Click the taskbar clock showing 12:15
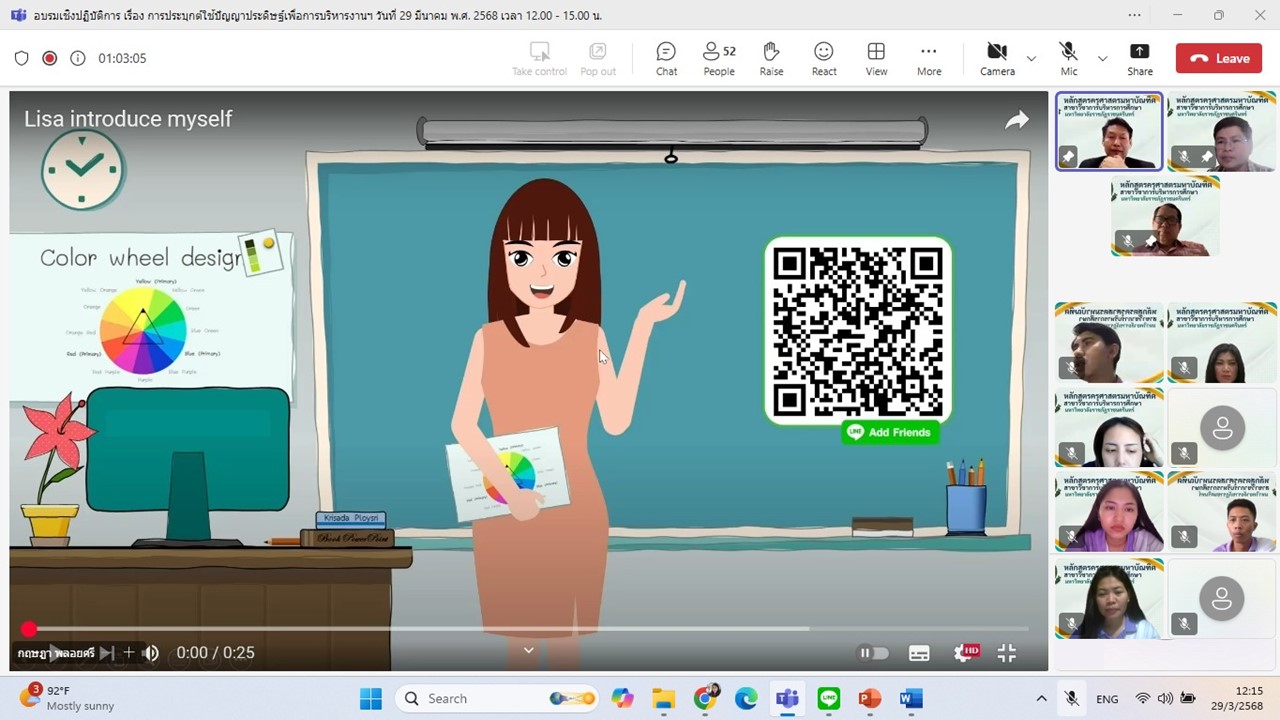Viewport: 1280px width, 720px height. pyautogui.click(x=1236, y=698)
